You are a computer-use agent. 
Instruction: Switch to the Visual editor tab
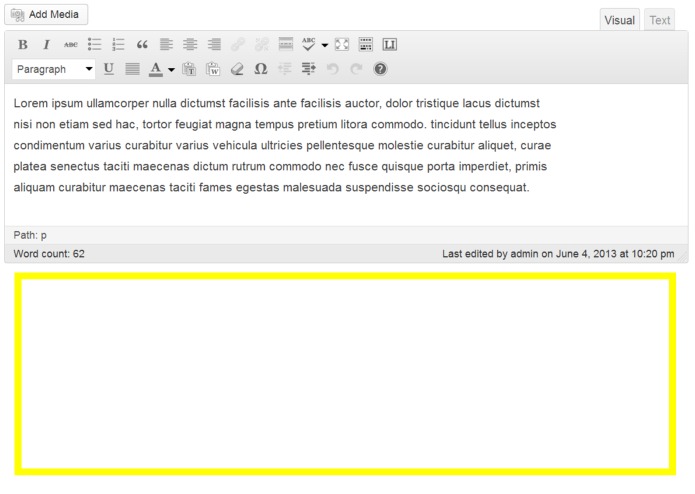[620, 20]
